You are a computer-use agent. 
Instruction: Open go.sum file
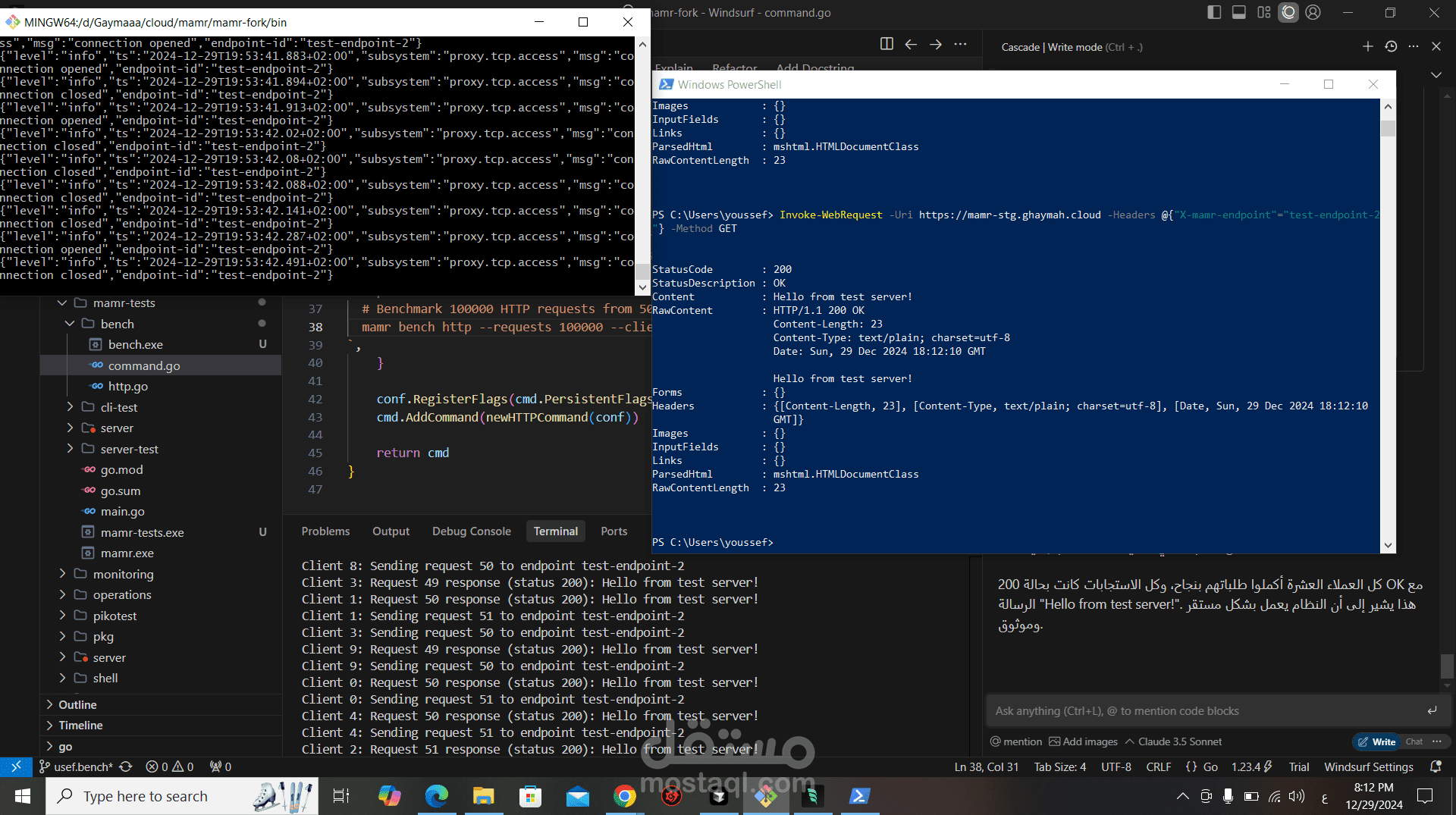pos(121,491)
